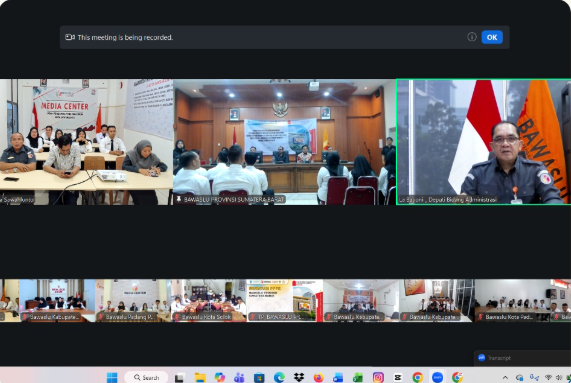Click the muted mic icon on Bawaslu Kota Solok

177,317
